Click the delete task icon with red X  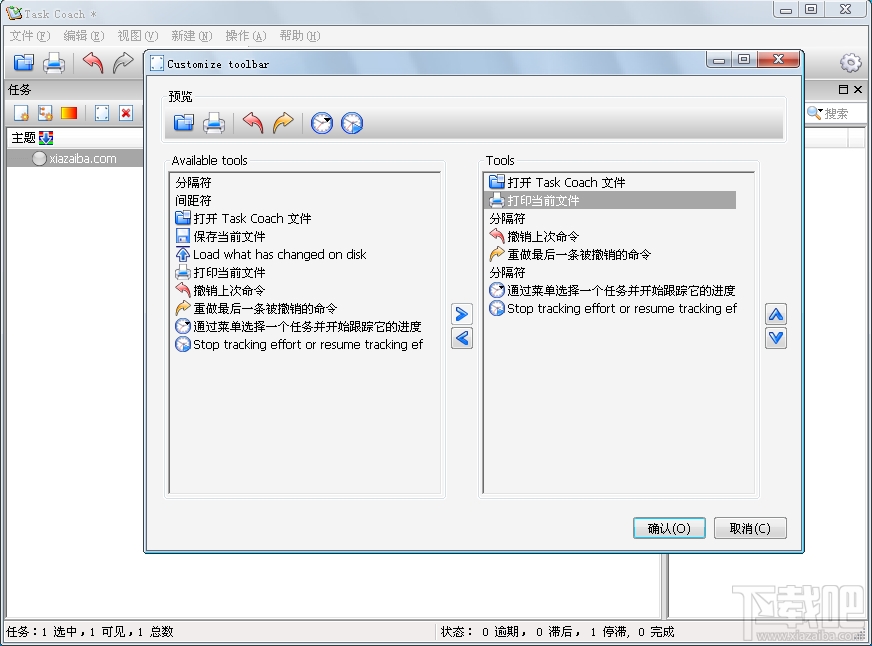click(125, 113)
